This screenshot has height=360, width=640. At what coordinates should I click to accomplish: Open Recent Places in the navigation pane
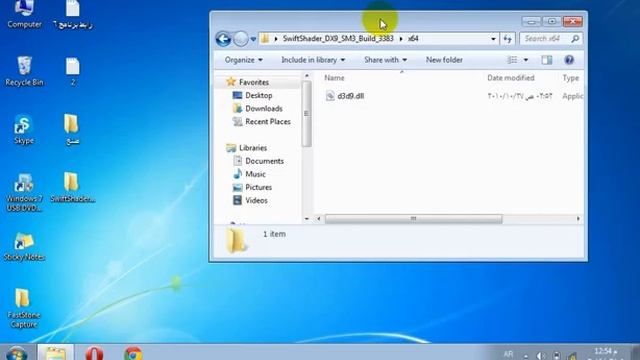pos(268,121)
